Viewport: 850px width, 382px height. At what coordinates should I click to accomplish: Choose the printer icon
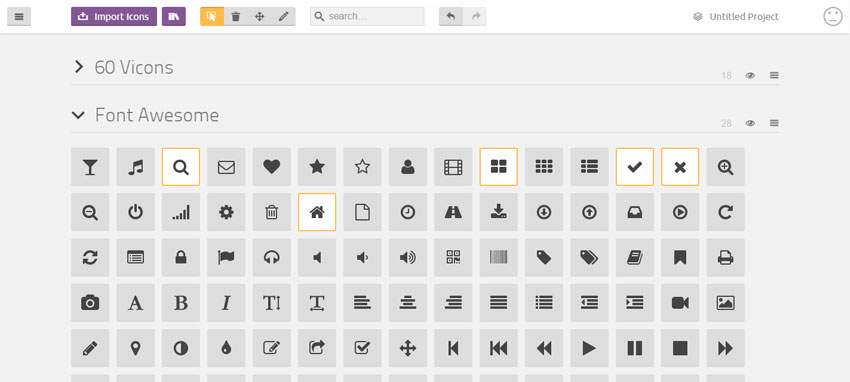(x=725, y=257)
